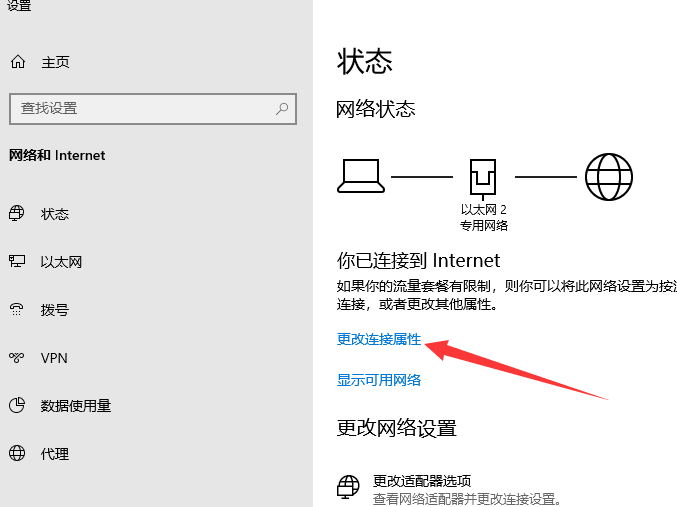Select 状态 in the sidebar
Screen dimensions: 677x507
pyautogui.click(x=55, y=214)
